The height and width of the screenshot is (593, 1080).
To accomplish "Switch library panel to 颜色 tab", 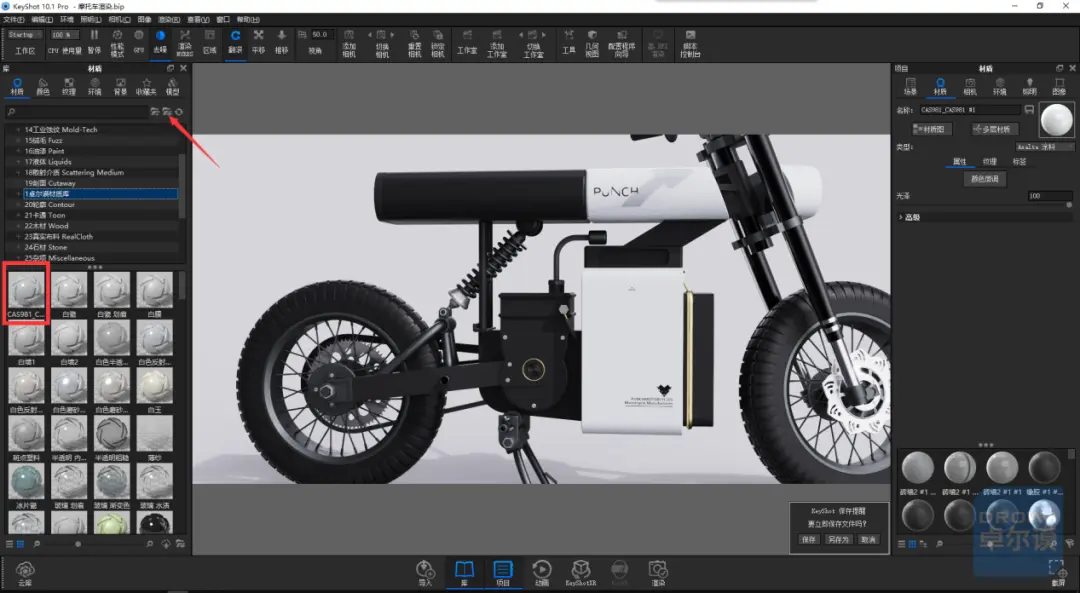I will [43, 86].
